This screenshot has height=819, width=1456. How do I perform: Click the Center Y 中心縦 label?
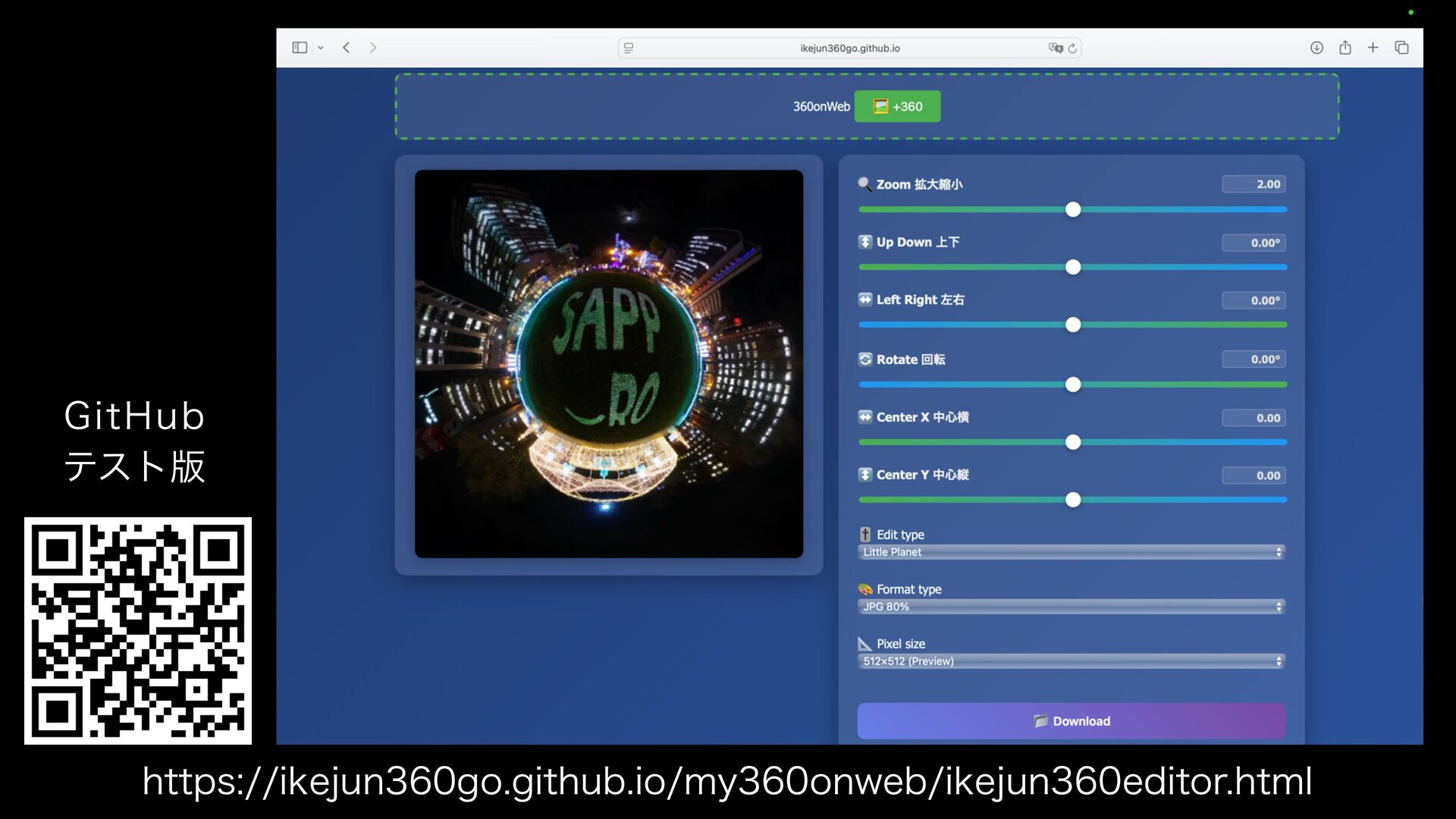pos(922,475)
